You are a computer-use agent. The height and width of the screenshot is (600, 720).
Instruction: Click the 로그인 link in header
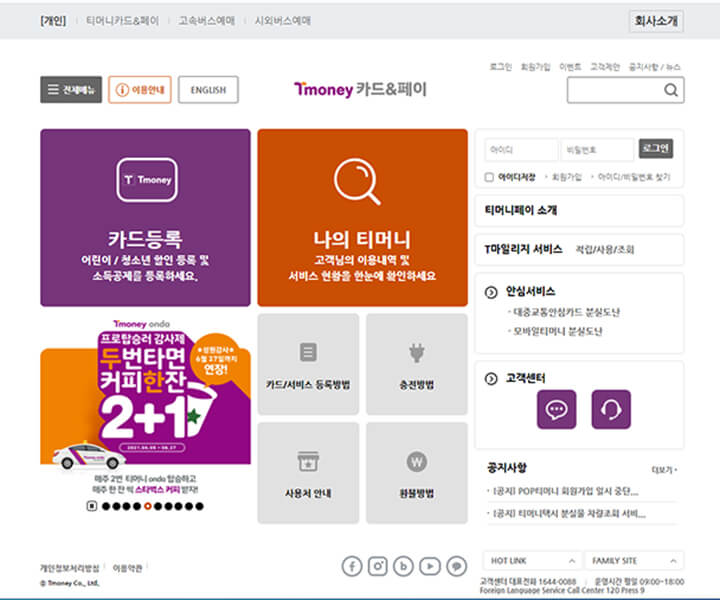pos(501,67)
